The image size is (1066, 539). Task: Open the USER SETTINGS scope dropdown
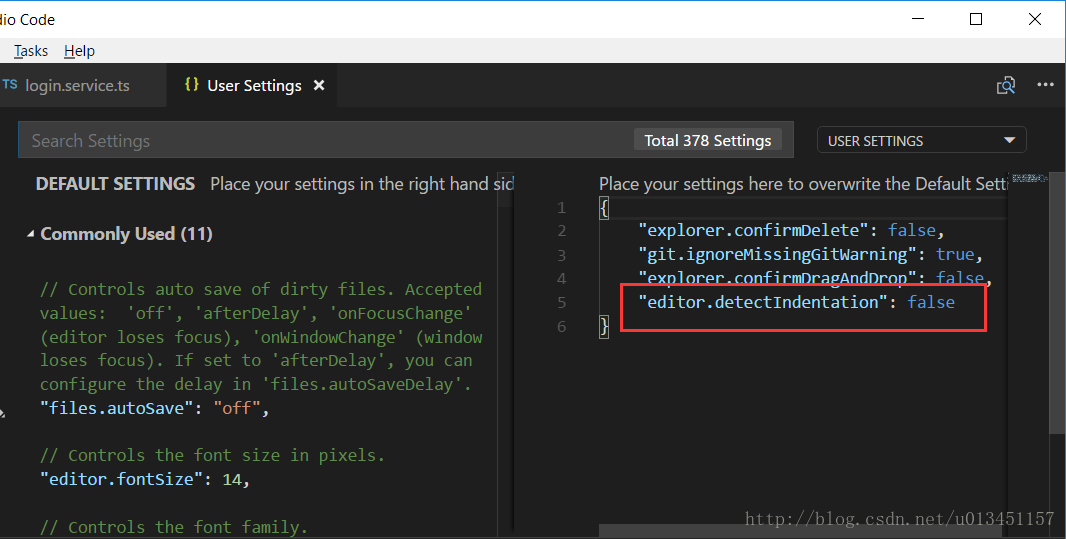921,141
